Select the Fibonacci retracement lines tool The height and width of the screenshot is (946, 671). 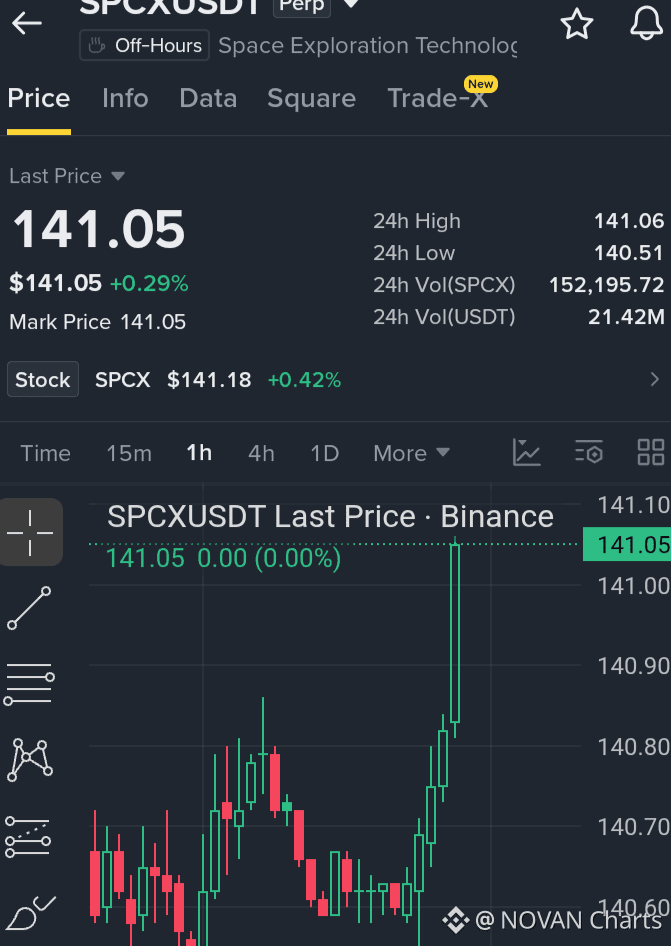click(29, 684)
